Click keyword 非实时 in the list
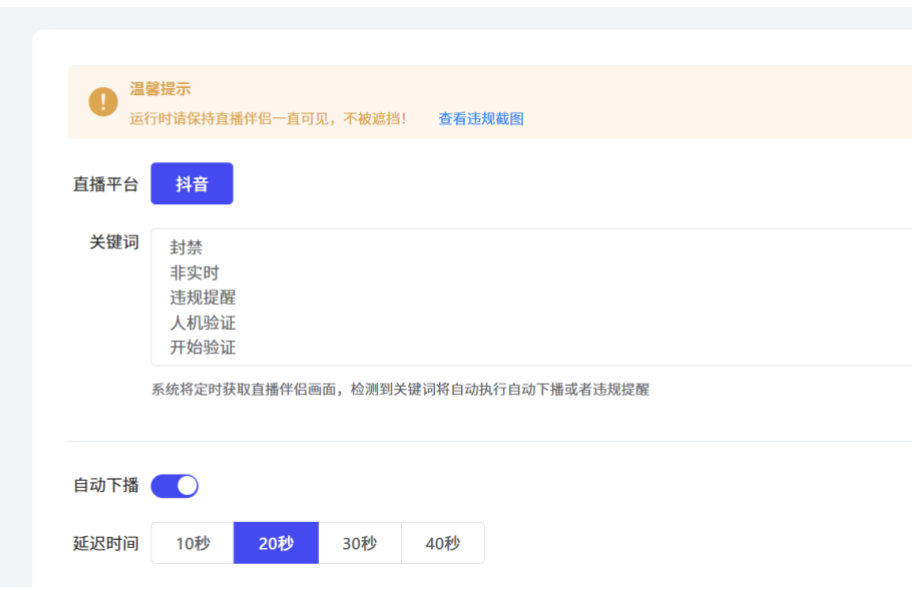Viewport: 912px width, 590px height. pos(194,273)
